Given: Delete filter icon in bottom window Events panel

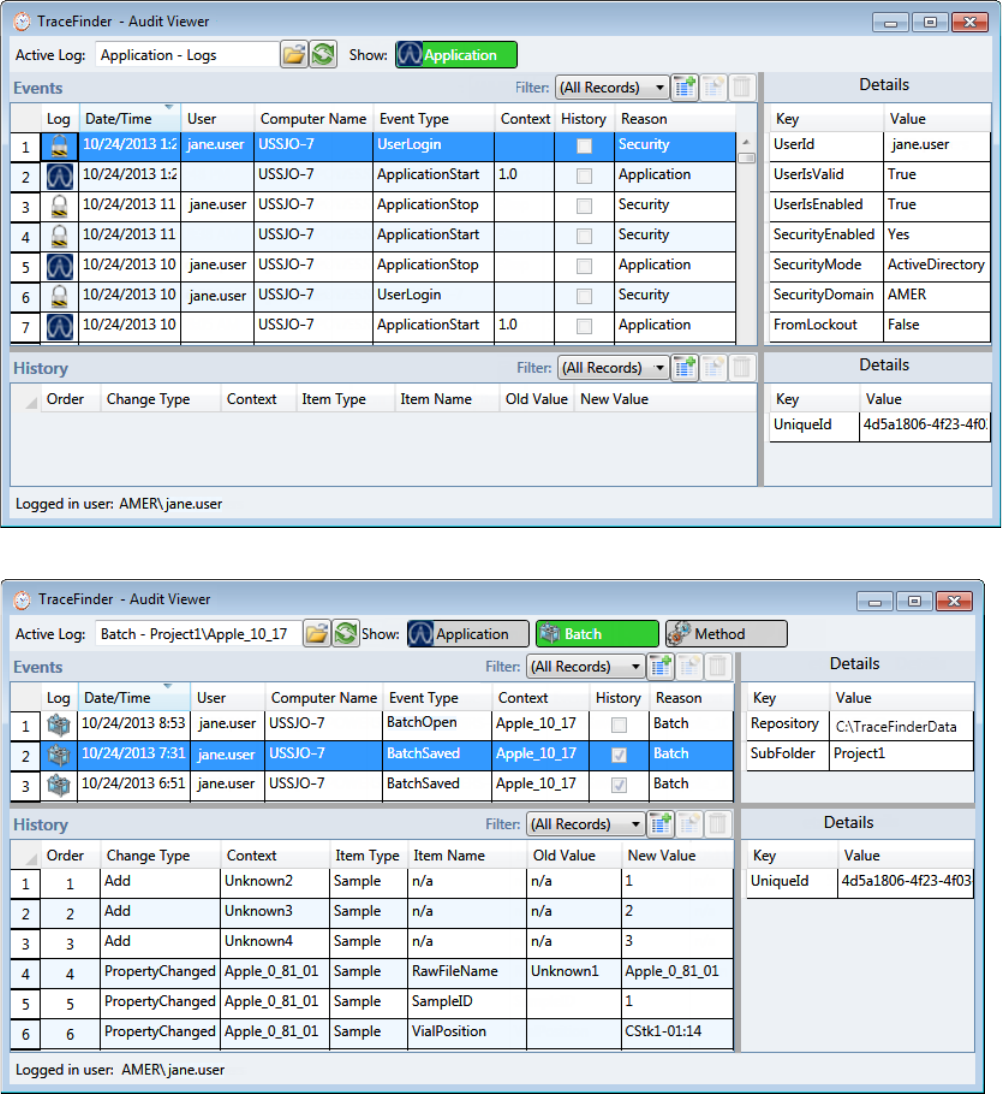Looking at the screenshot, I should coord(717,666).
